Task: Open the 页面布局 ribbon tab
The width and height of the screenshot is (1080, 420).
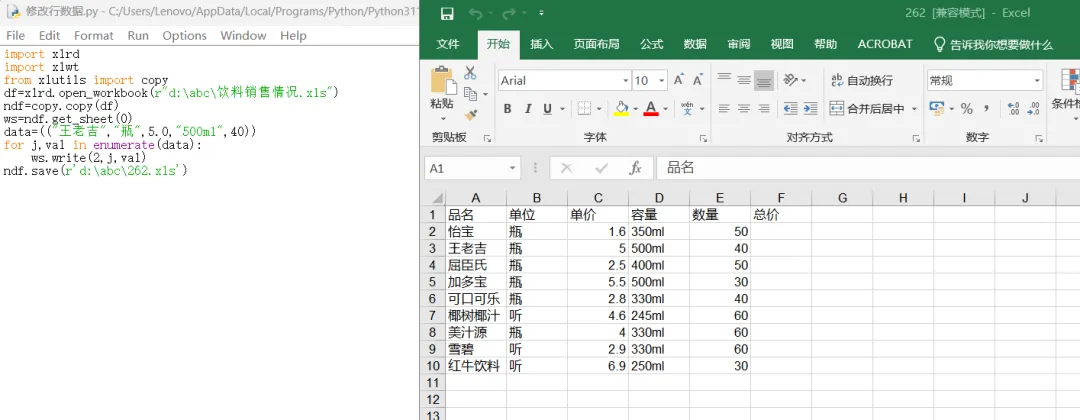Action: [596, 44]
